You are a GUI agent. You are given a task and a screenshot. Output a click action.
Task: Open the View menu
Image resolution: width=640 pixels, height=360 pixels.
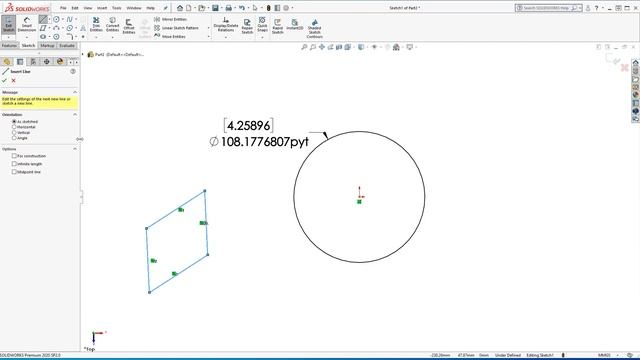pyautogui.click(x=88, y=8)
